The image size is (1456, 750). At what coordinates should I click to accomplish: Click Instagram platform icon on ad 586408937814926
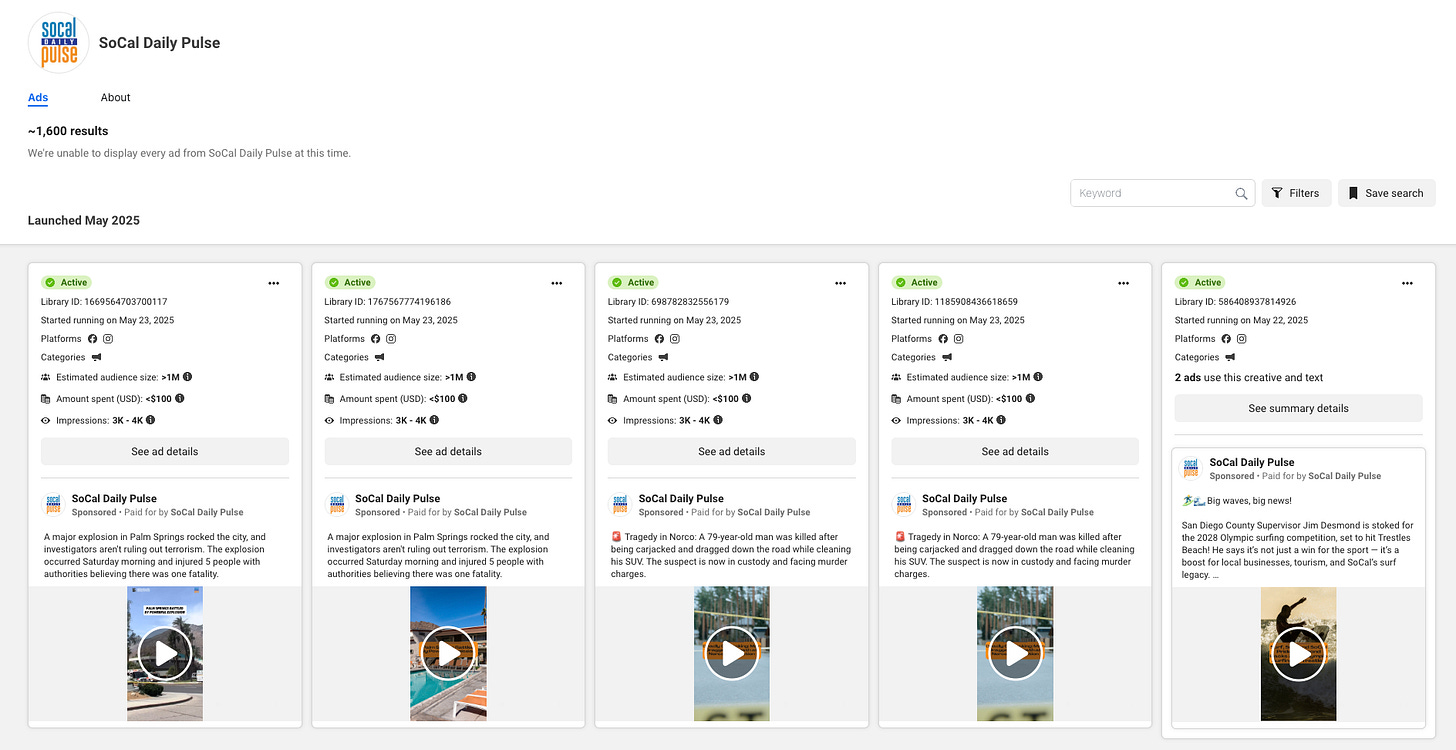point(1242,339)
